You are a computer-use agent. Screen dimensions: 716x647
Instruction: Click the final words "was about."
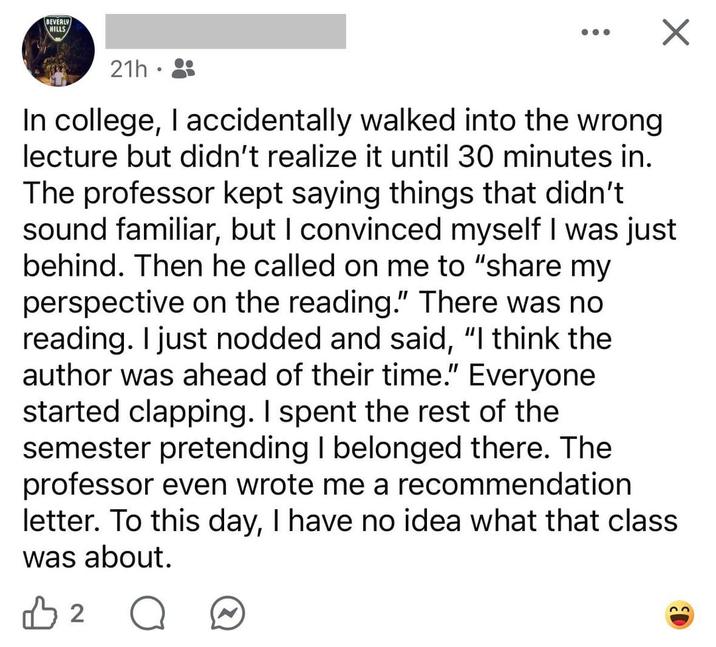(x=98, y=558)
